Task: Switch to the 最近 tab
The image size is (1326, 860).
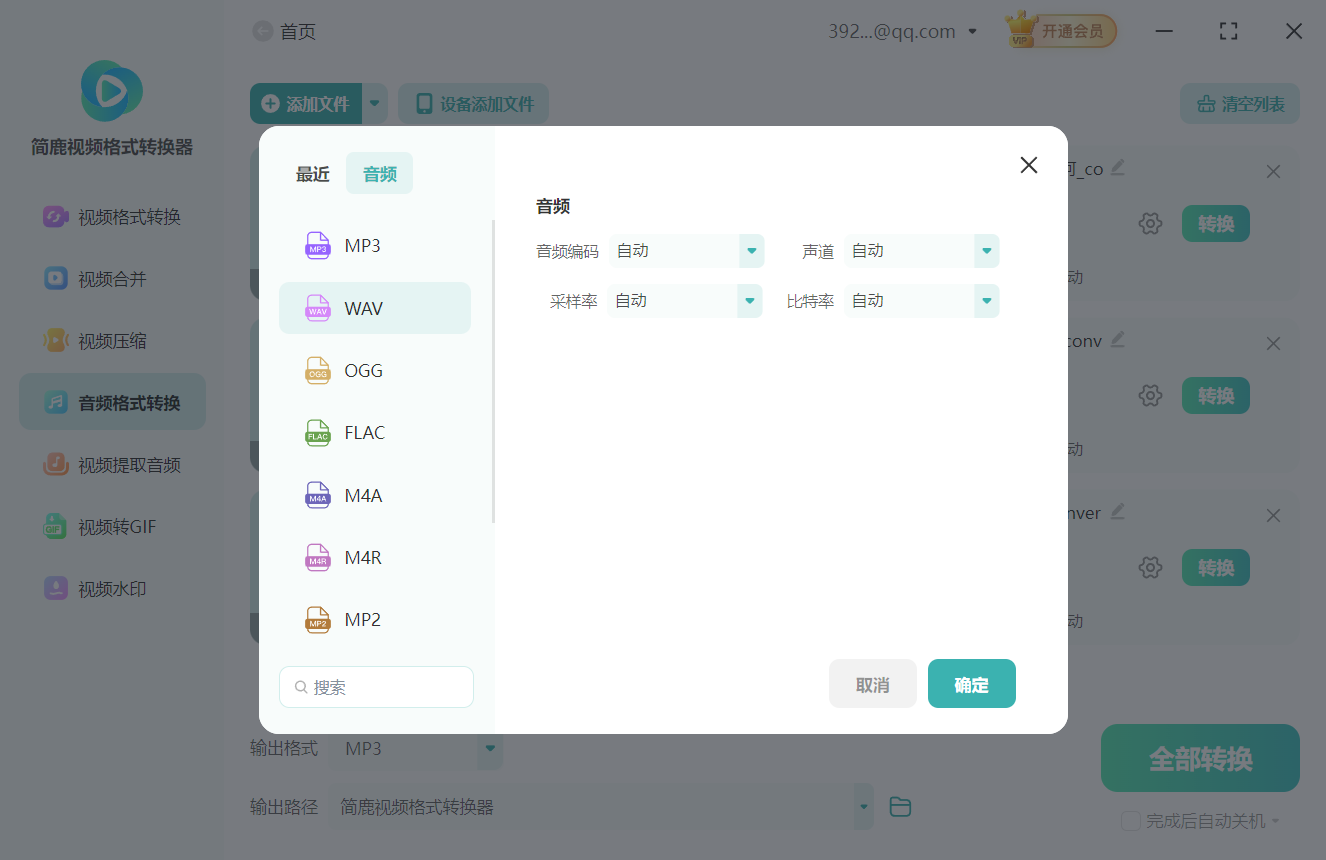Action: tap(312, 172)
